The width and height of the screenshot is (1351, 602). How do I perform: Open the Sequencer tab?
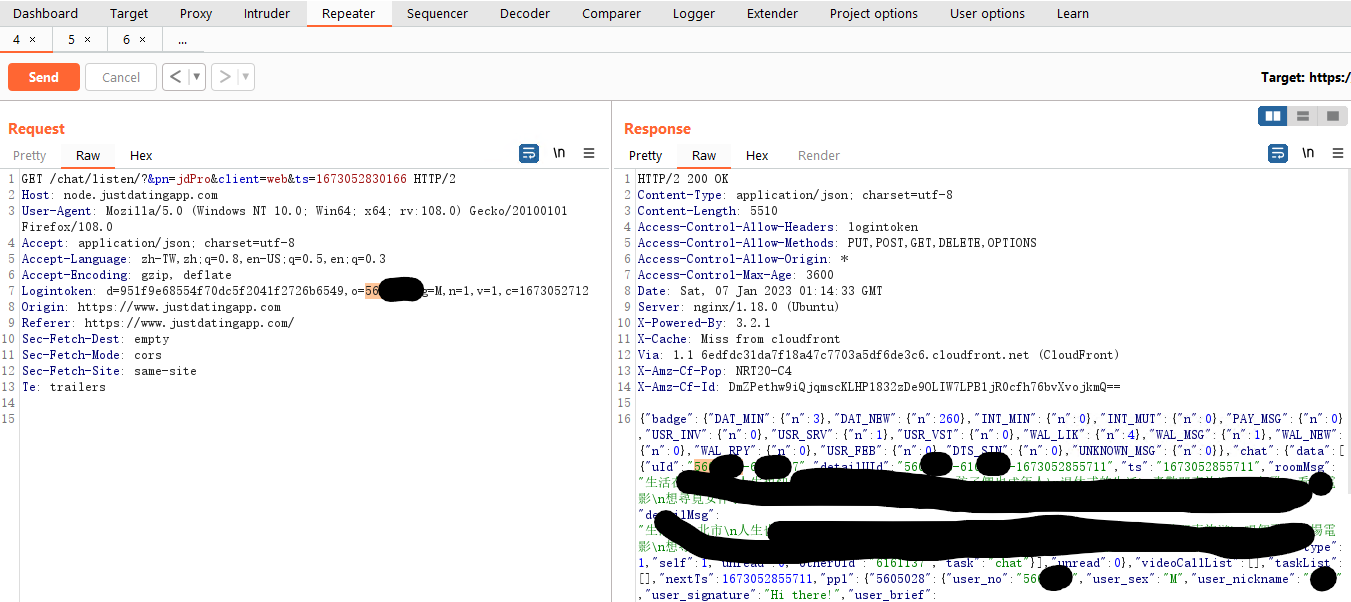437,14
